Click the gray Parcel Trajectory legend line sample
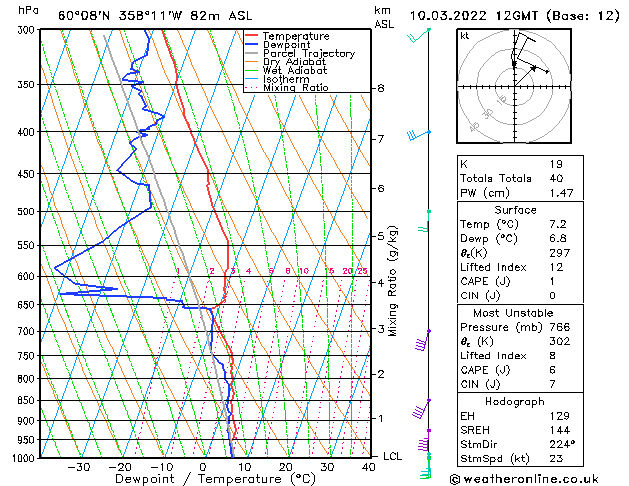Image resolution: width=629 pixels, height=486 pixels. [x=251, y=53]
